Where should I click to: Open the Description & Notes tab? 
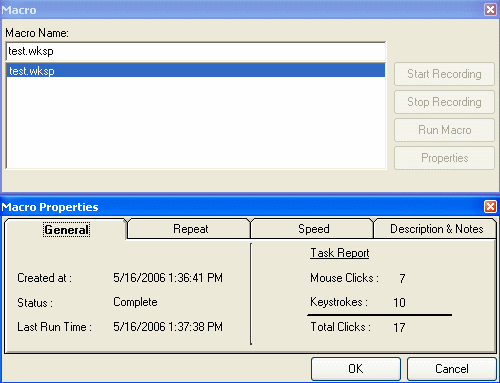click(x=436, y=229)
